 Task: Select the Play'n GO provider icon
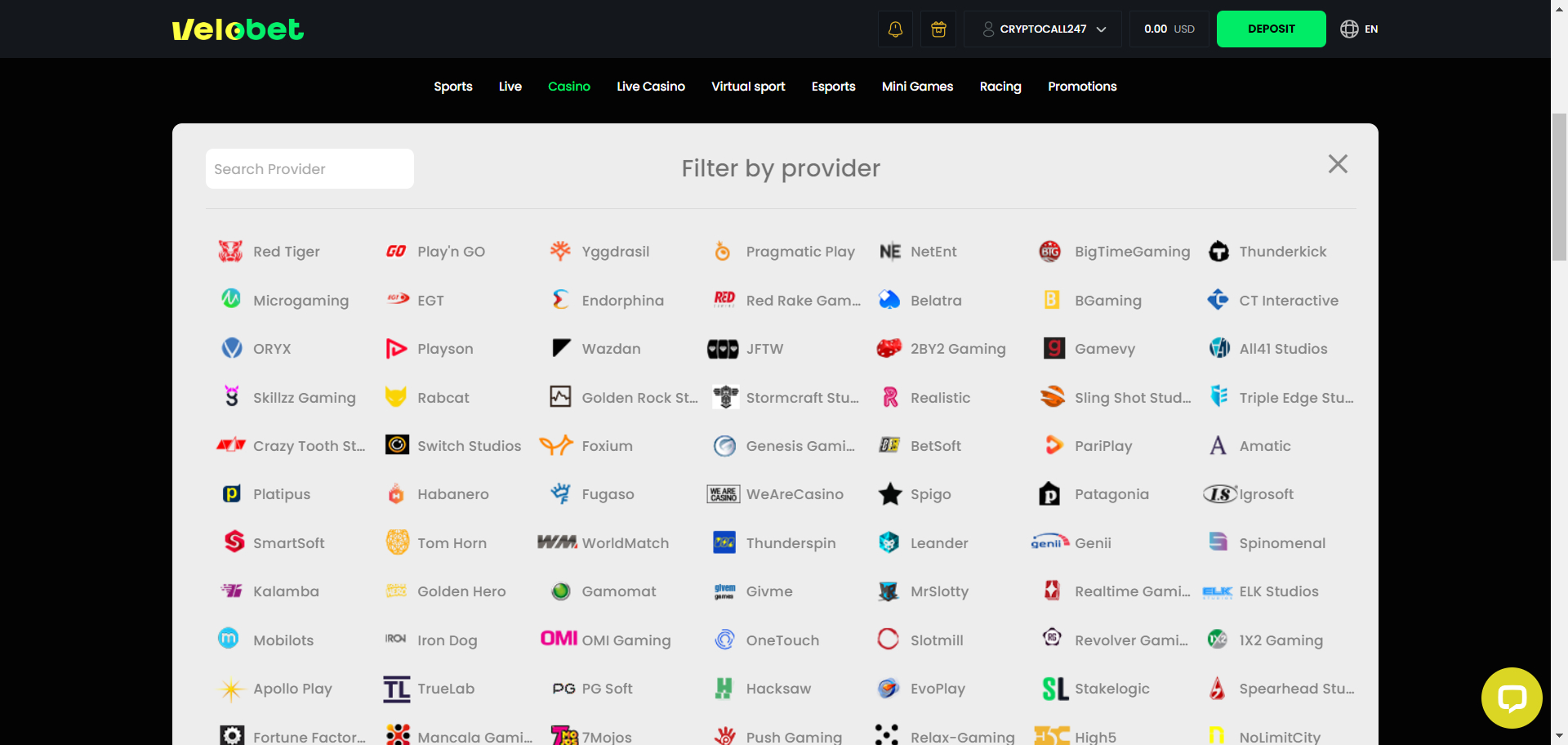[x=396, y=252]
